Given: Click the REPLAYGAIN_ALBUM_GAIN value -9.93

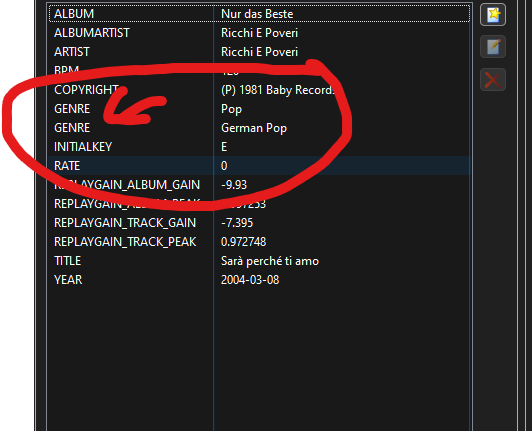Looking at the screenshot, I should pos(234,185).
